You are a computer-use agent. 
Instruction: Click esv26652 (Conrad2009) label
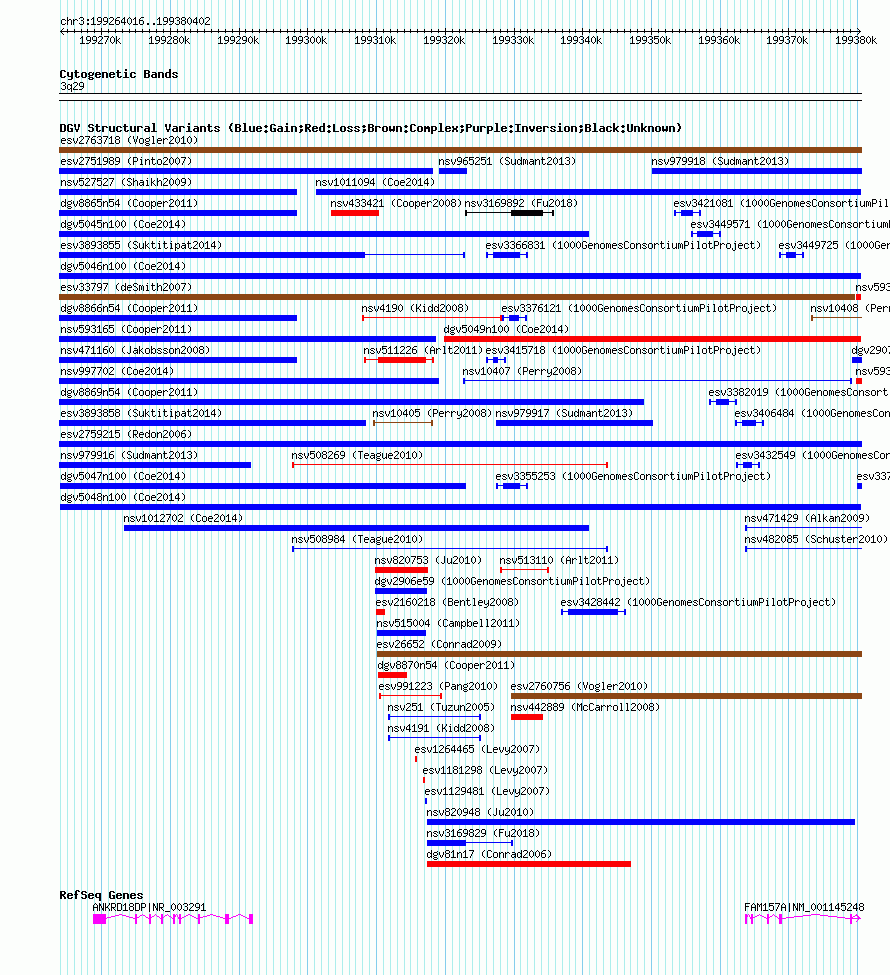click(439, 645)
